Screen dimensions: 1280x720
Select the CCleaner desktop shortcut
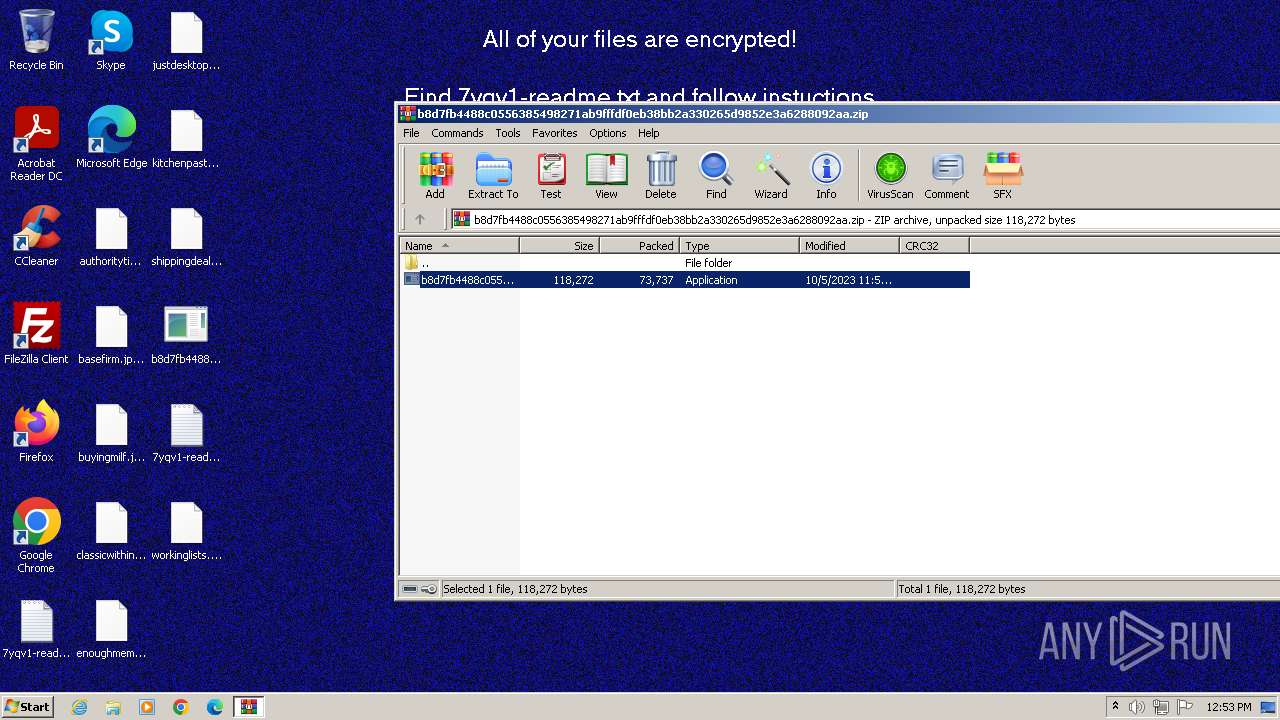coord(36,236)
